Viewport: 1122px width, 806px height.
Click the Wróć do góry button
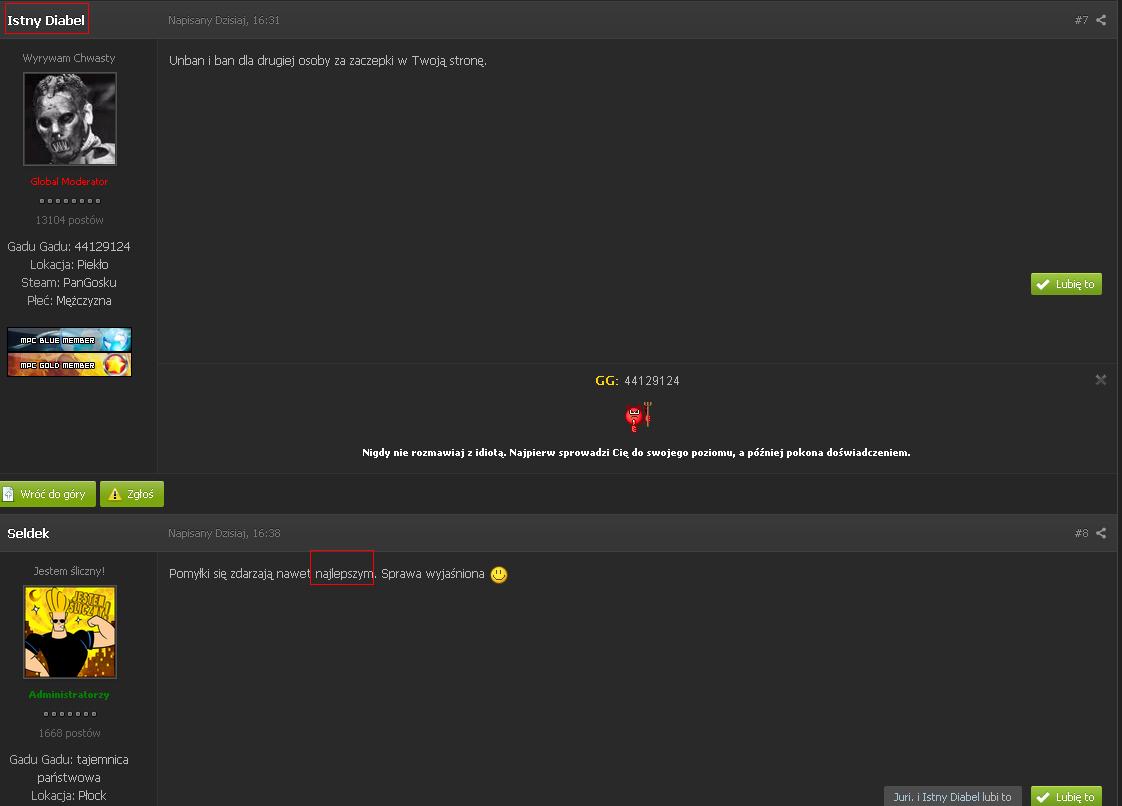tap(47, 494)
